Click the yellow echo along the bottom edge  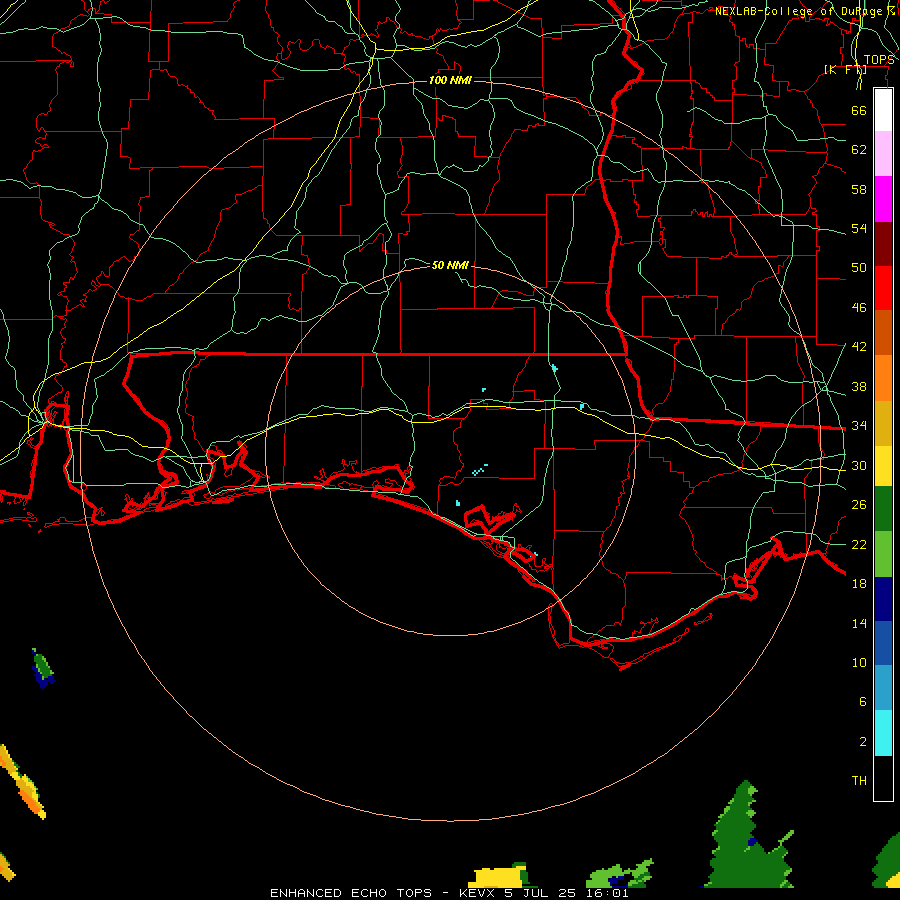[x=497, y=878]
